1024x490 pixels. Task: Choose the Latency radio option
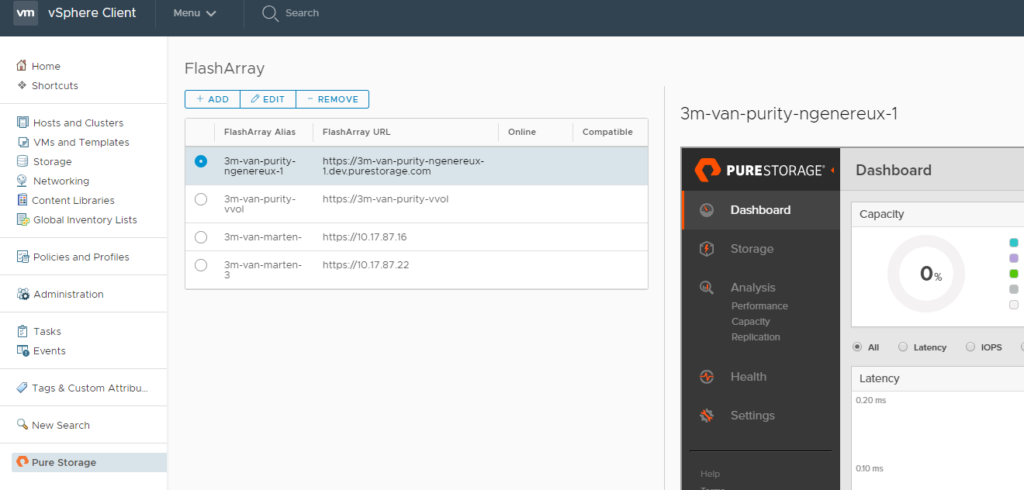tap(903, 347)
